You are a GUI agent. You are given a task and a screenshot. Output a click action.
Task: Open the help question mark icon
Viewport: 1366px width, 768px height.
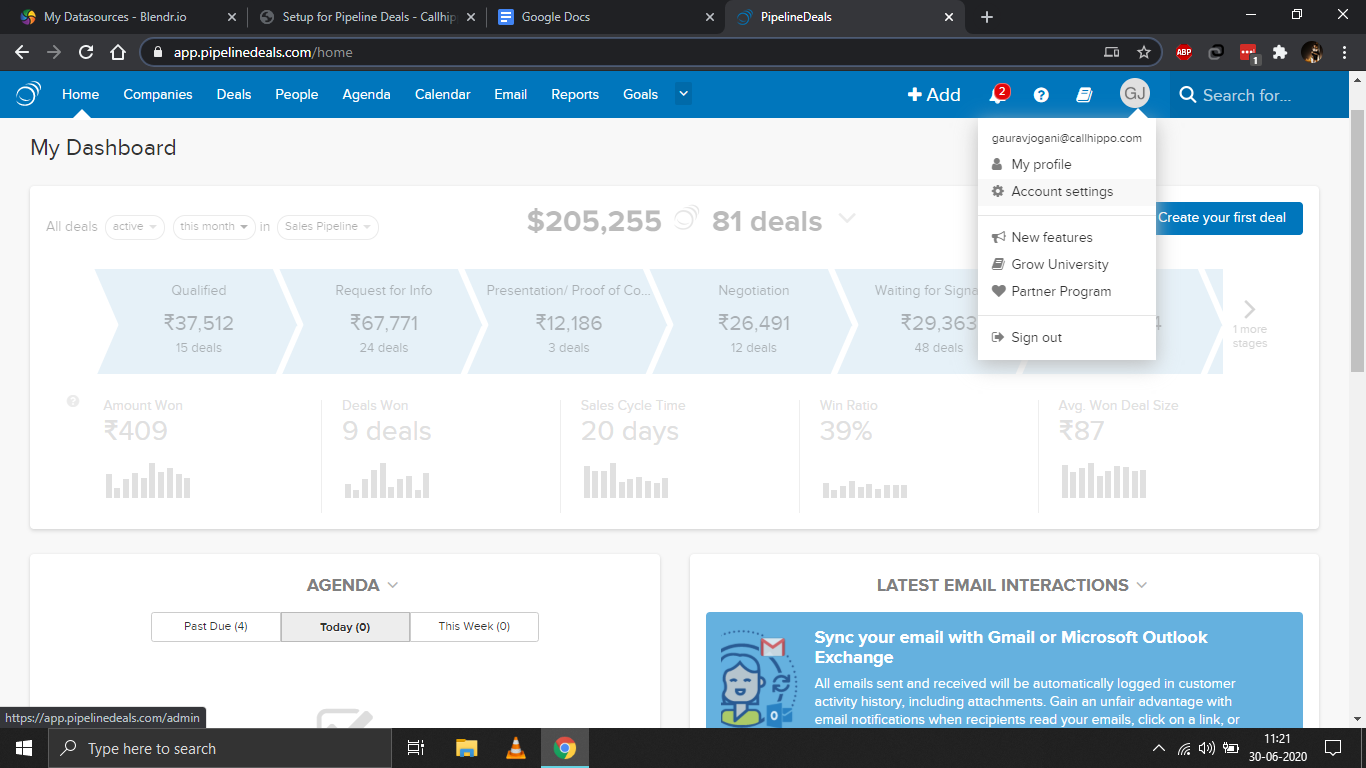(1041, 95)
